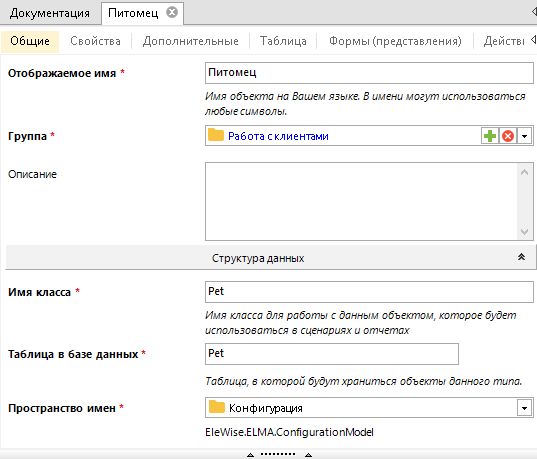Close the Питомец tab with its X icon

pos(172,13)
